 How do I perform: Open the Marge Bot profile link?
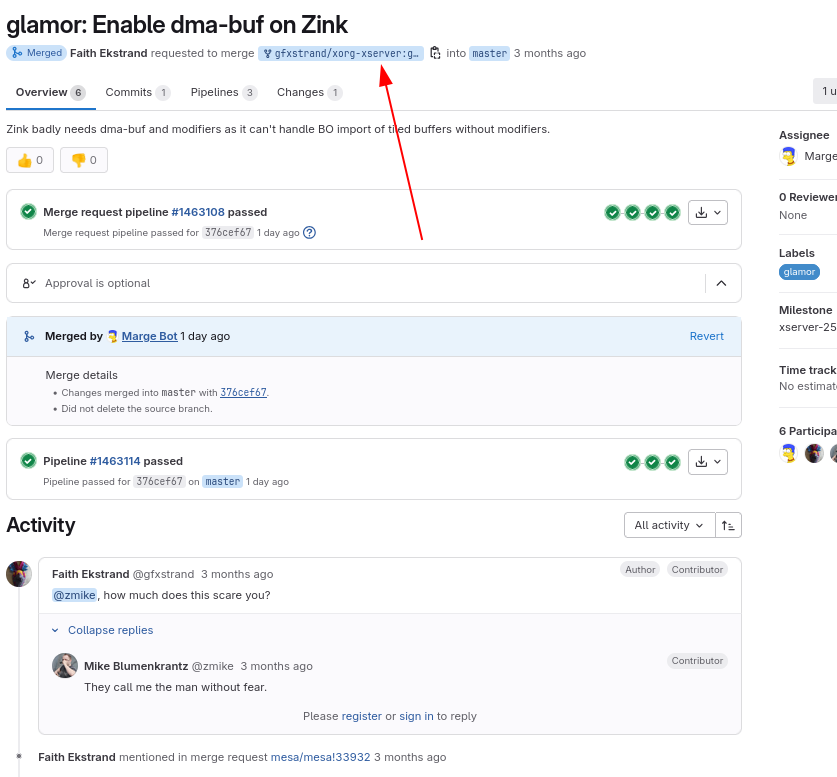coord(149,336)
